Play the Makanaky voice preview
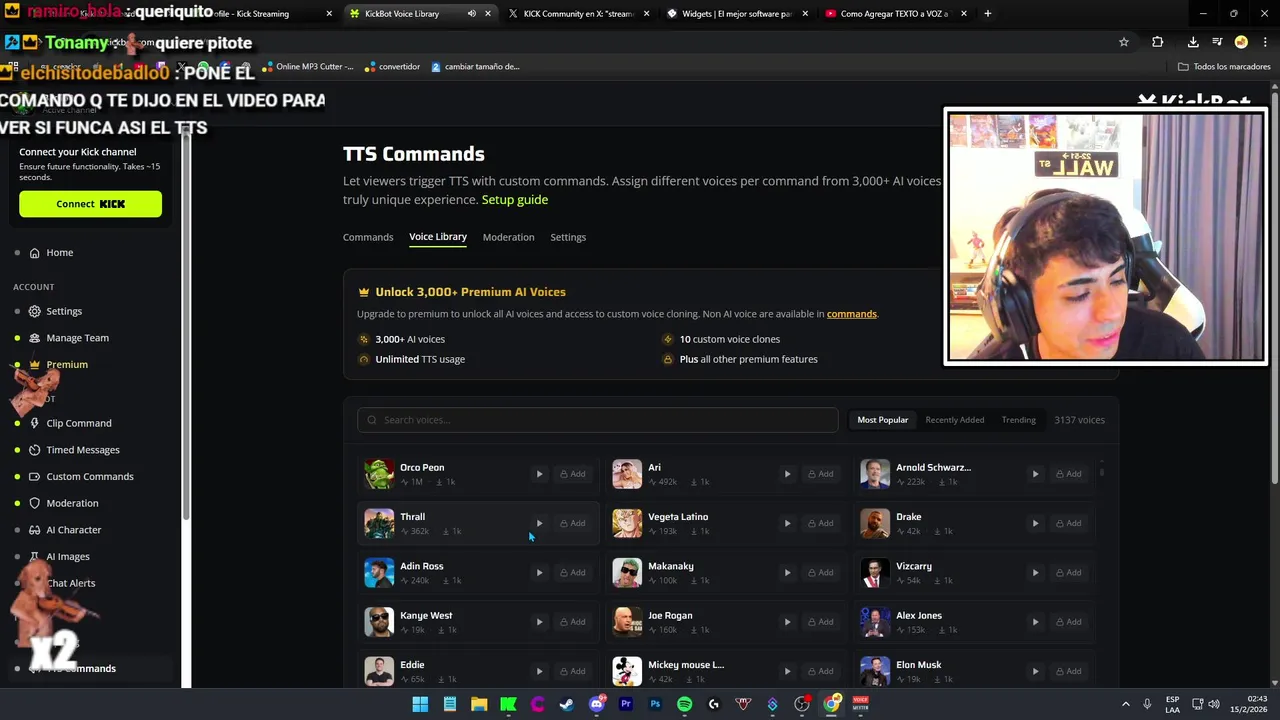 pyautogui.click(x=787, y=572)
